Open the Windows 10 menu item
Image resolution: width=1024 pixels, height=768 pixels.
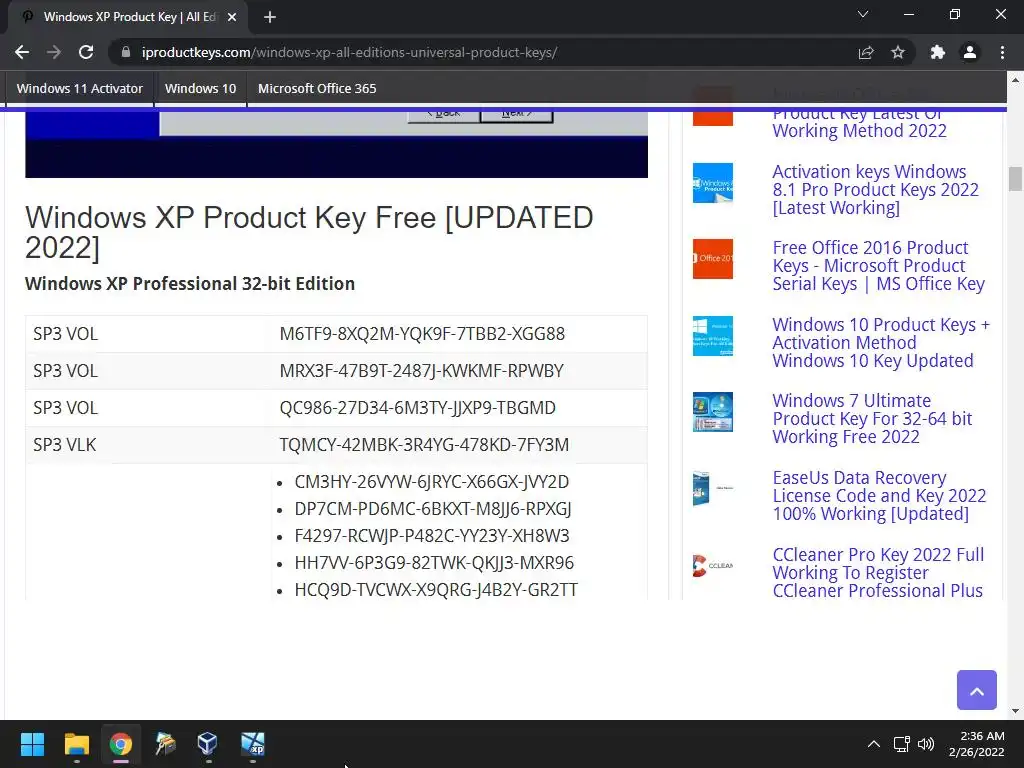click(200, 88)
